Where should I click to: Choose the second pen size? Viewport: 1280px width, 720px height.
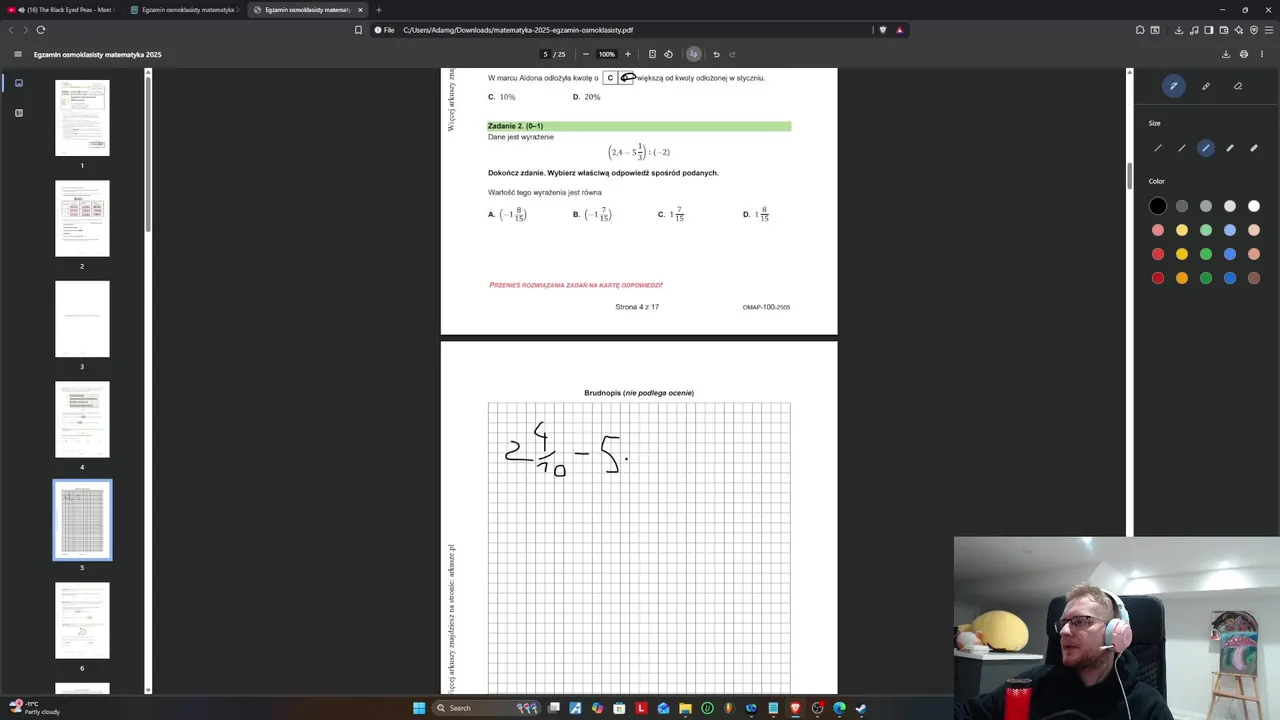pyautogui.click(x=1182, y=148)
